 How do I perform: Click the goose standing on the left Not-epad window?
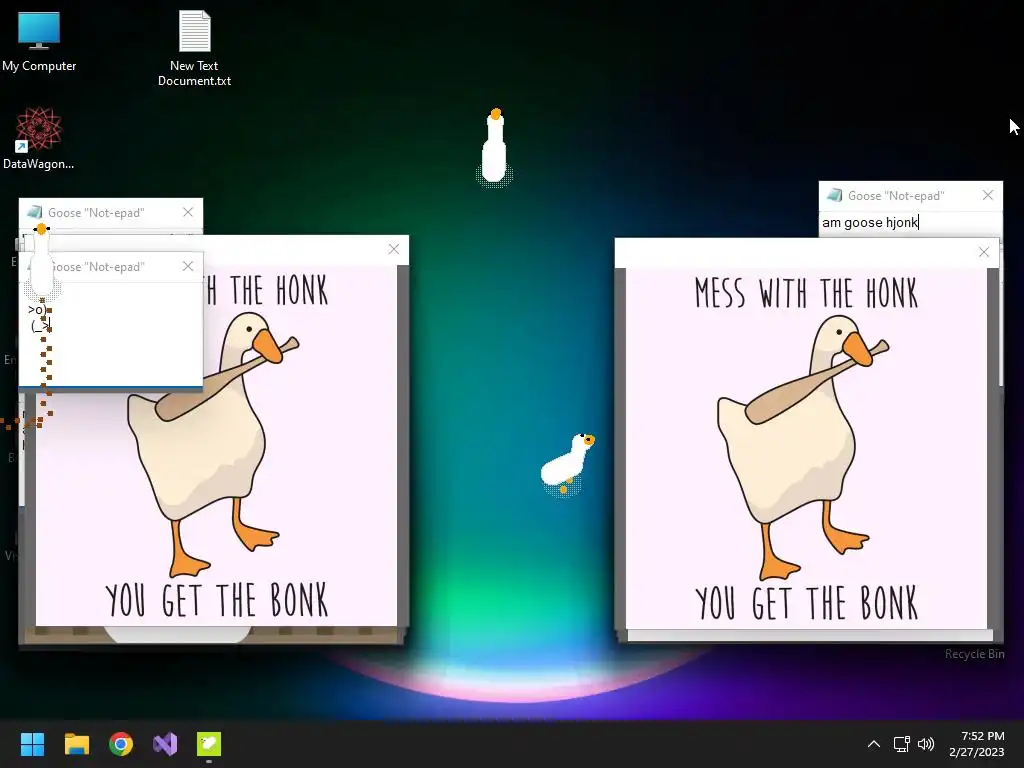(42, 261)
